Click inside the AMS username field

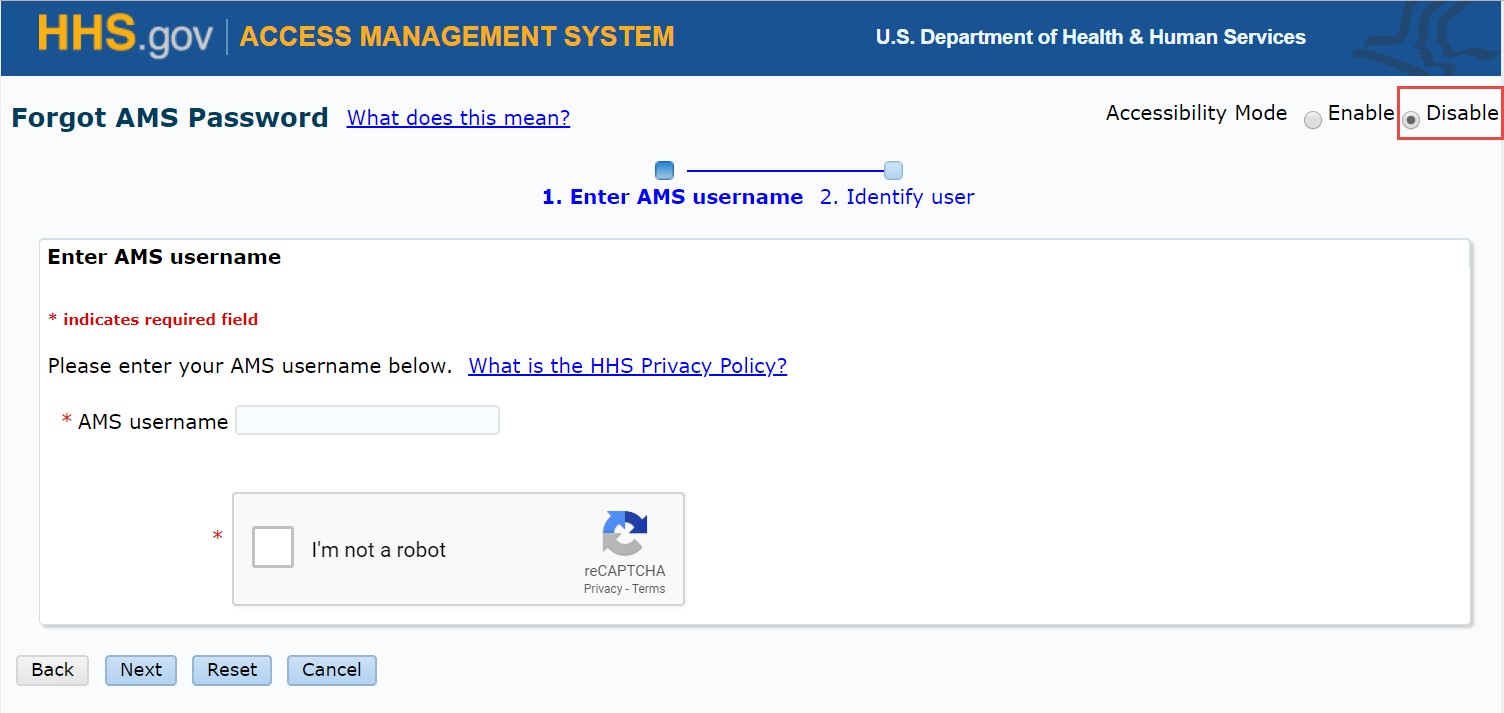coord(366,420)
